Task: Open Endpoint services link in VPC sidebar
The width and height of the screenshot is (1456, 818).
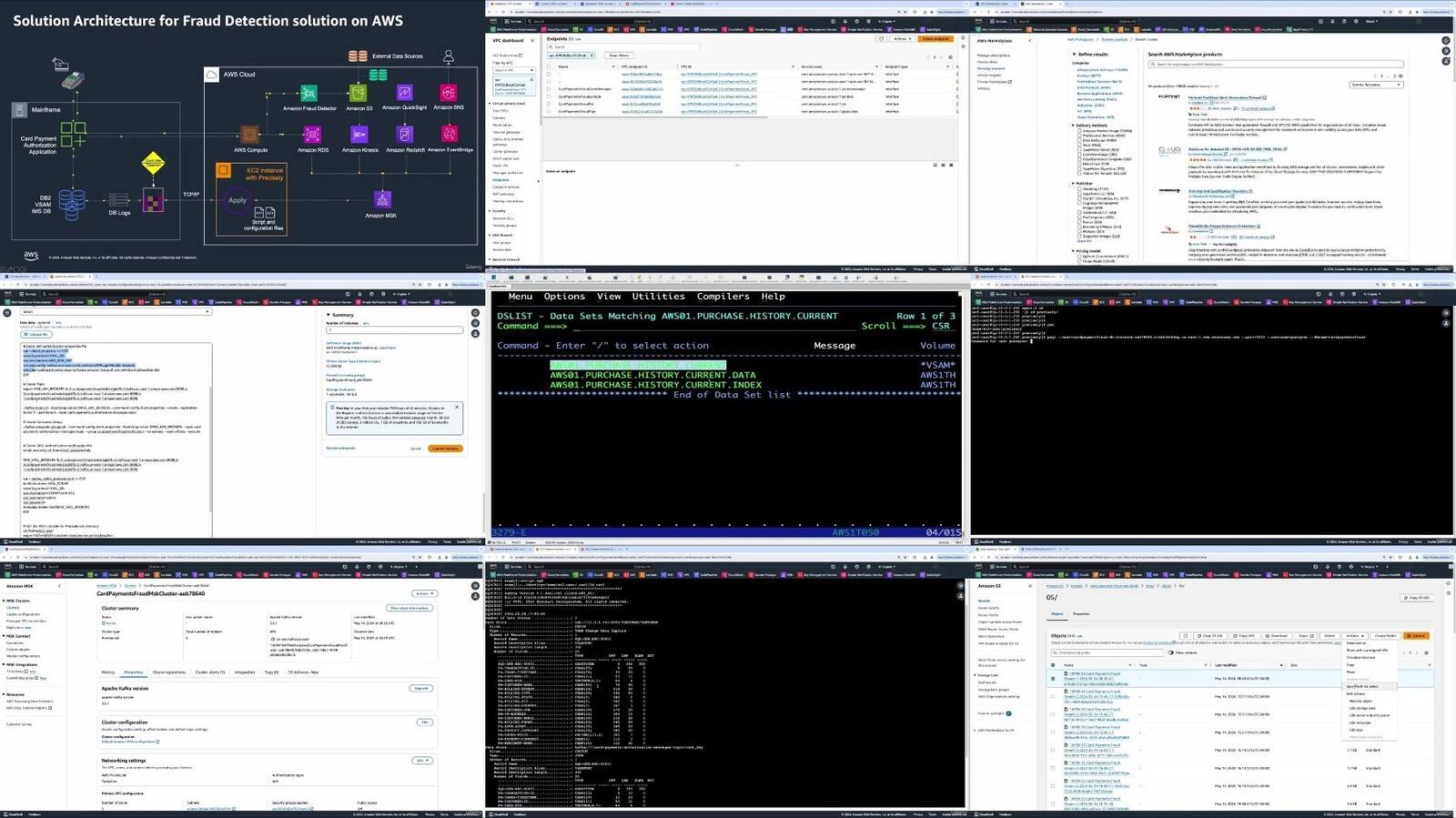Action: point(504,187)
